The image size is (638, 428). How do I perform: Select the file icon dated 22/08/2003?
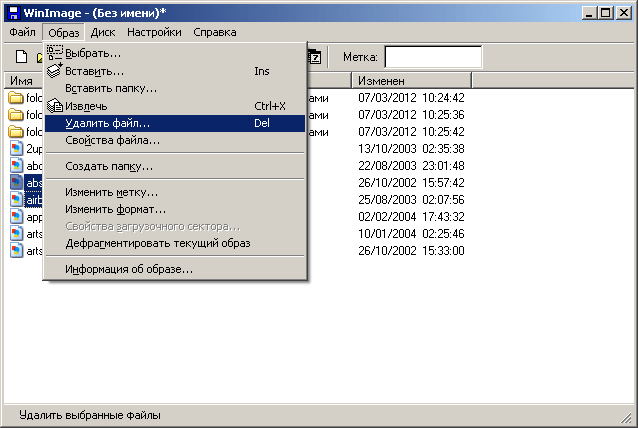point(16,166)
